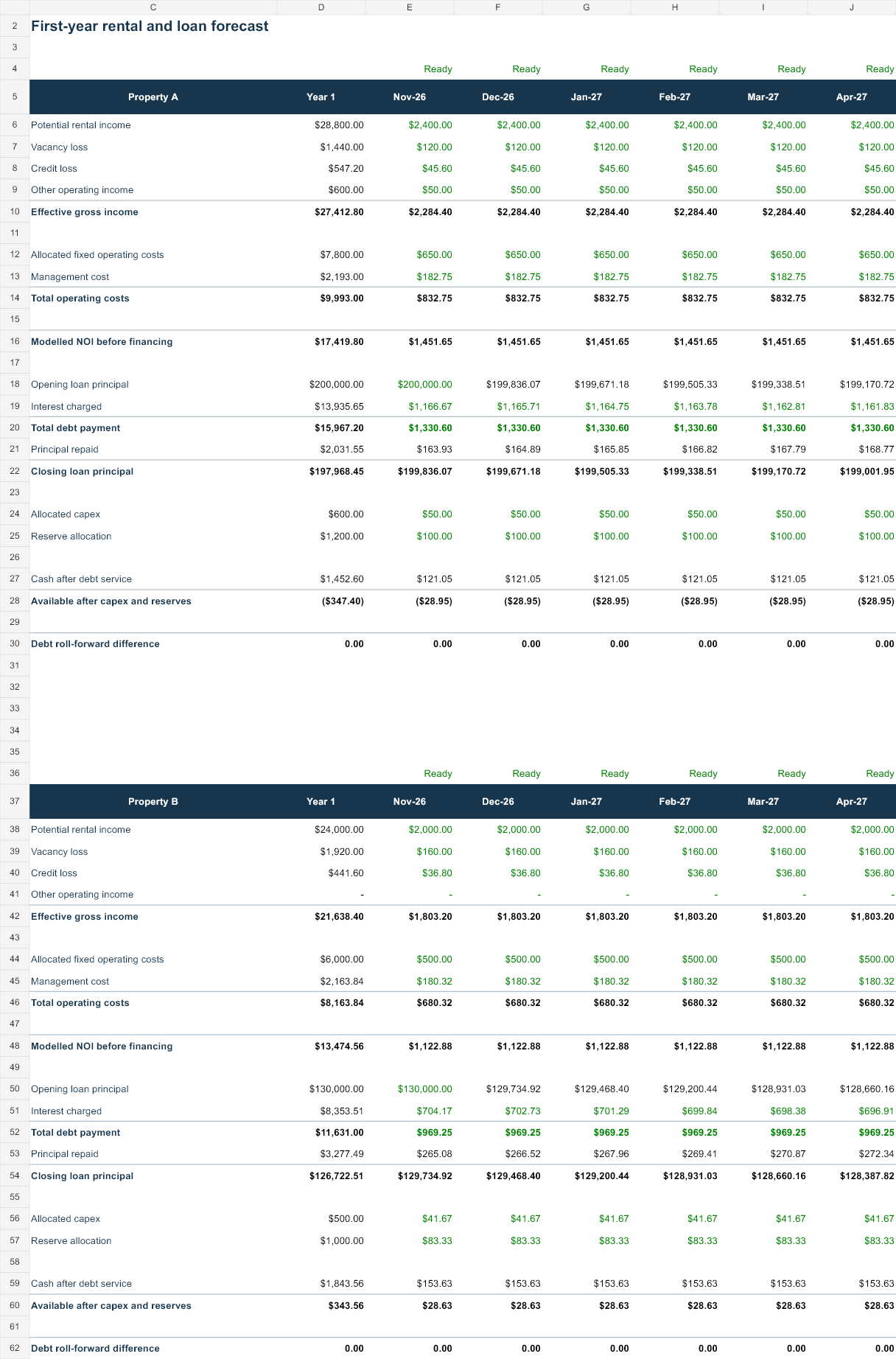The image size is (896, 1359).
Task: Select column D header
Action: tap(321, 7)
